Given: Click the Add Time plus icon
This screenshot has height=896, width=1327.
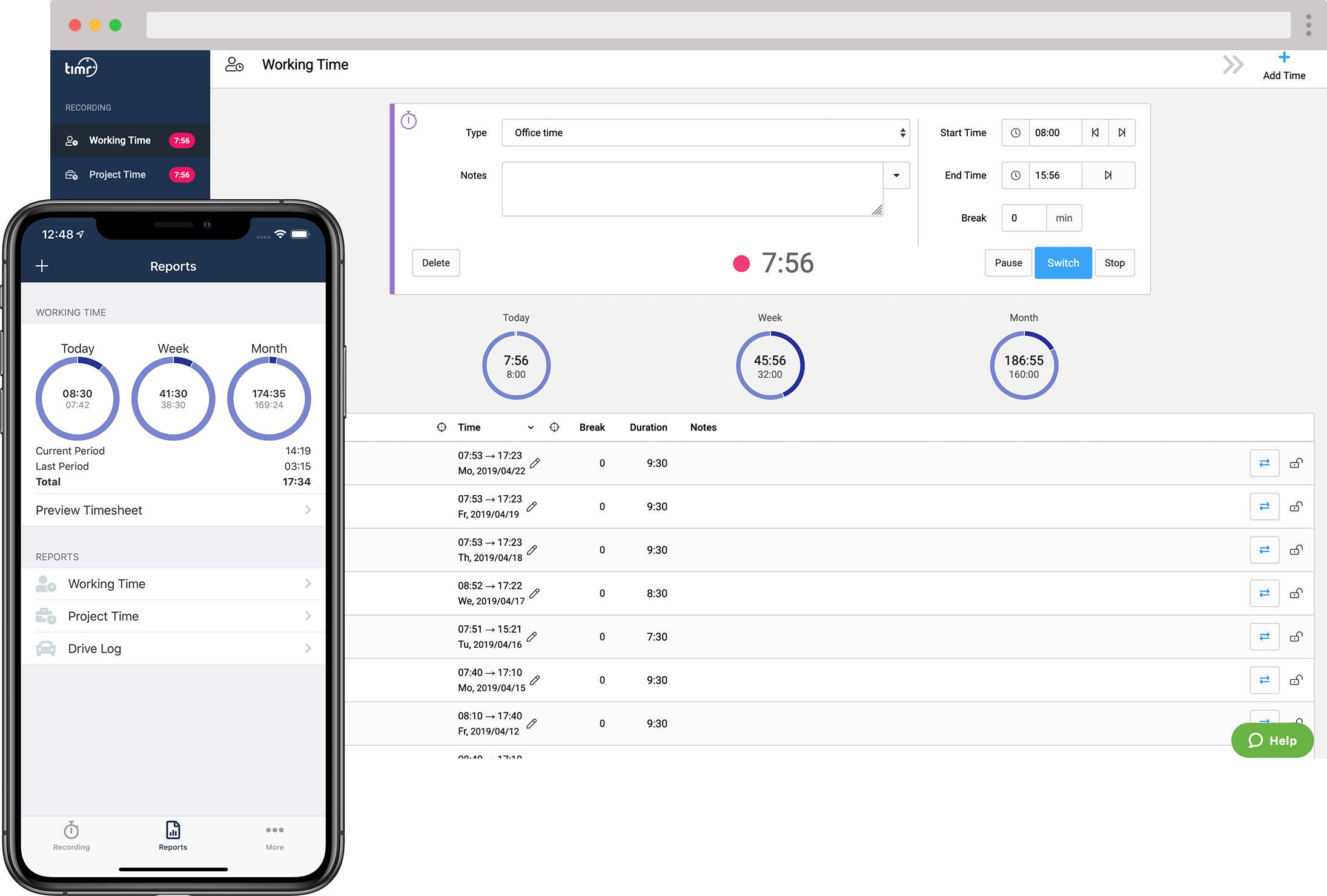Looking at the screenshot, I should (1284, 58).
